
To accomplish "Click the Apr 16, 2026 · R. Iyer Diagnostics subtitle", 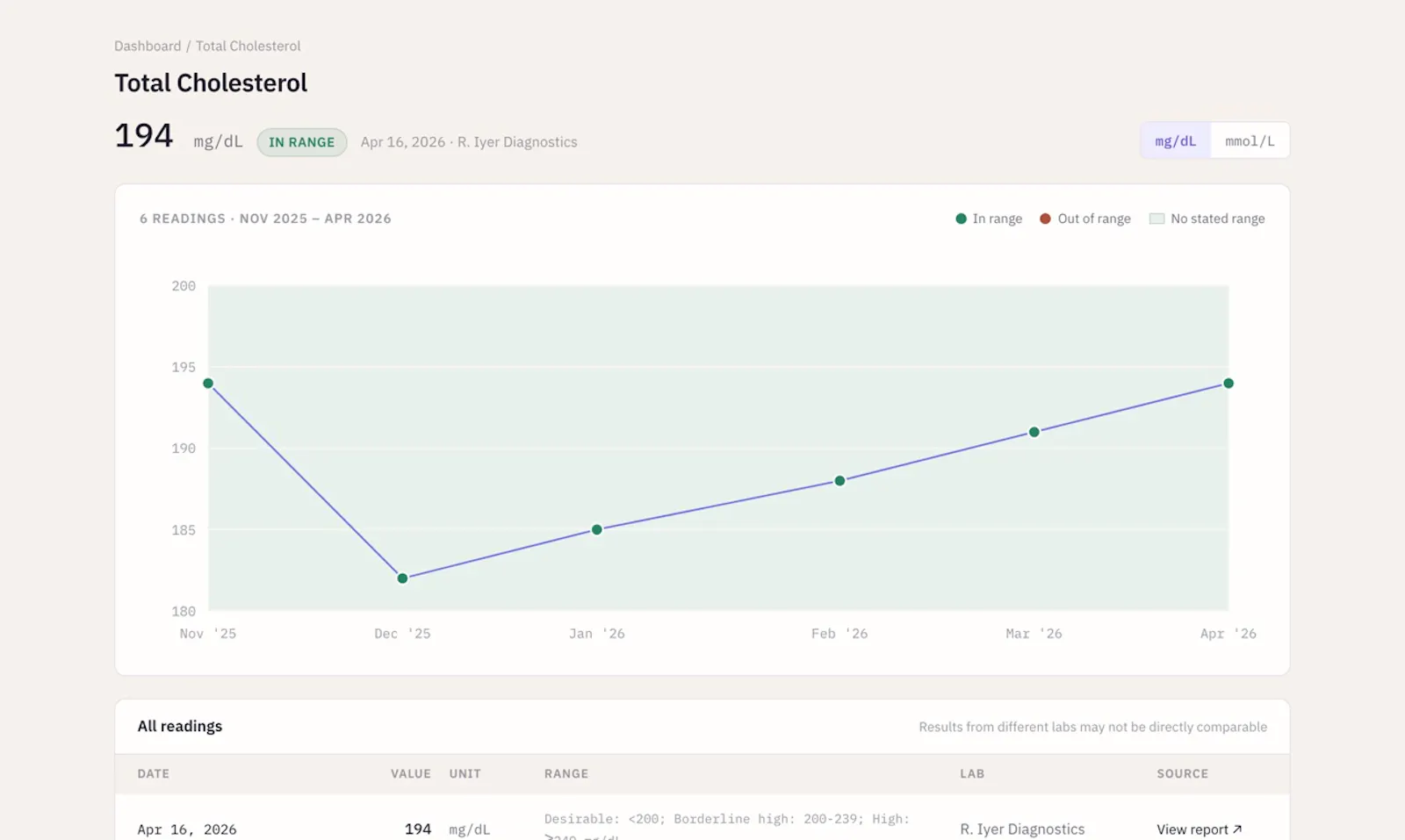I will [x=469, y=142].
